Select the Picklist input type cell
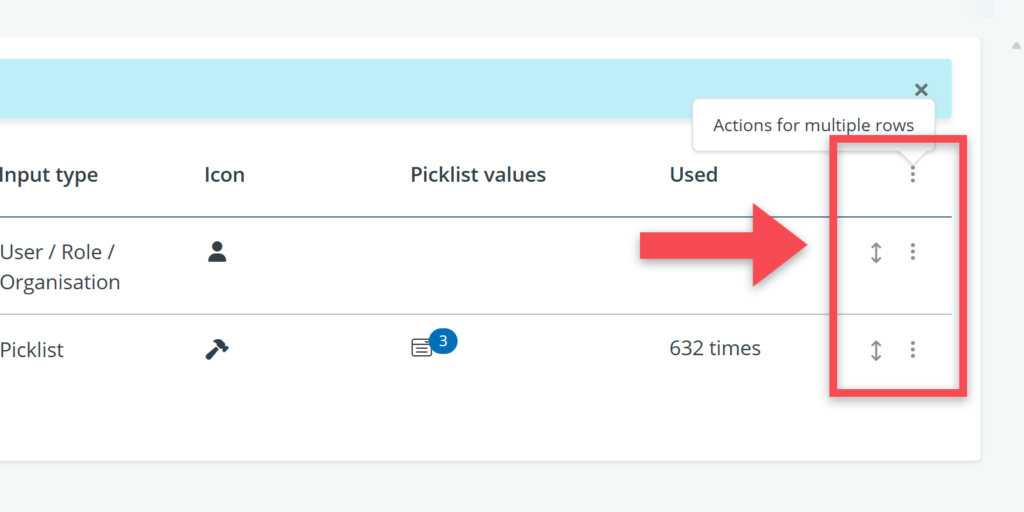The height and width of the screenshot is (512, 1024). (x=32, y=350)
